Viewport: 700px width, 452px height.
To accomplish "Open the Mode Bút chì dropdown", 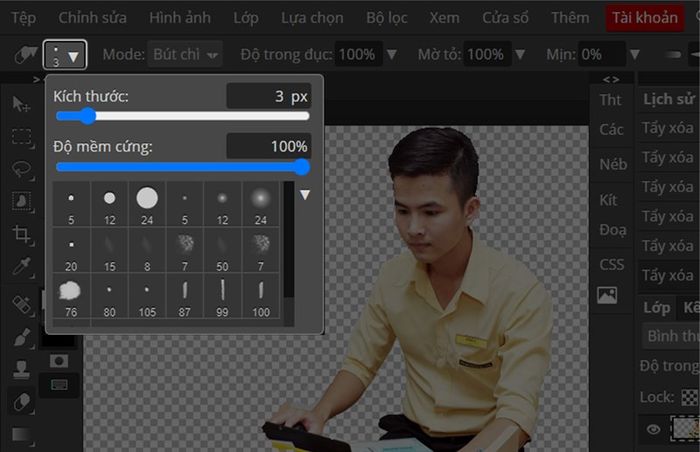I will tap(185, 54).
